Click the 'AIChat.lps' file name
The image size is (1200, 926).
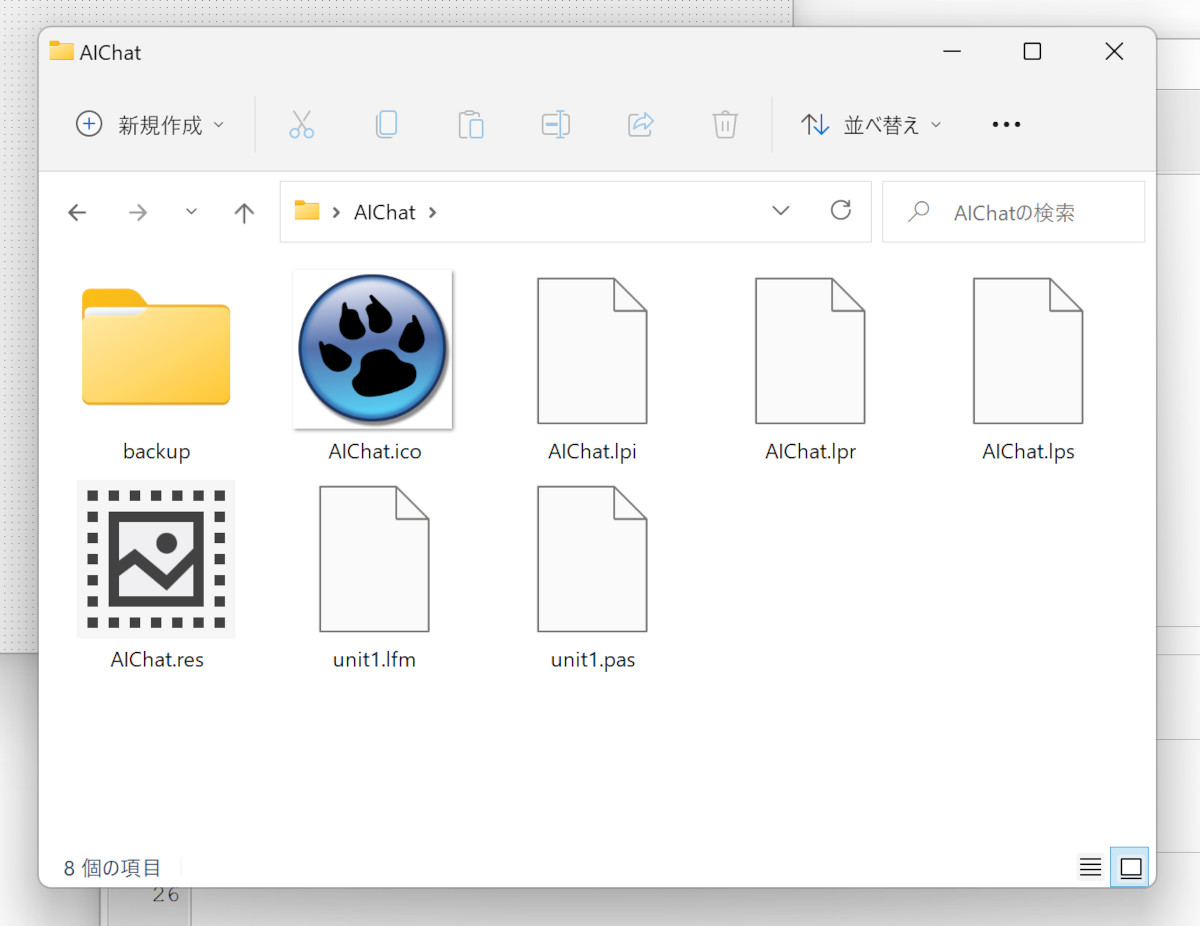(x=1028, y=452)
